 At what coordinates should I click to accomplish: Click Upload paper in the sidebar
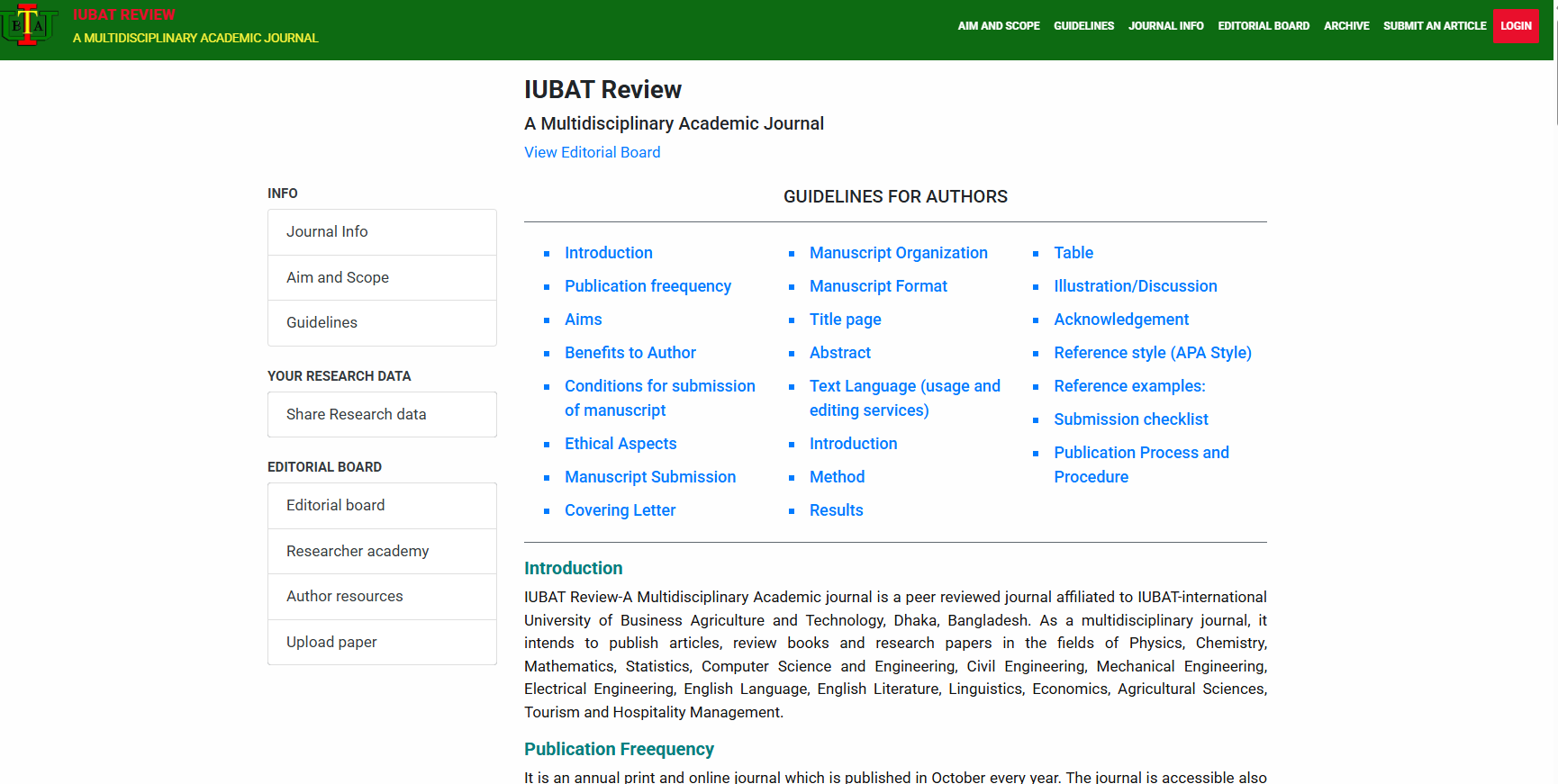click(x=382, y=642)
